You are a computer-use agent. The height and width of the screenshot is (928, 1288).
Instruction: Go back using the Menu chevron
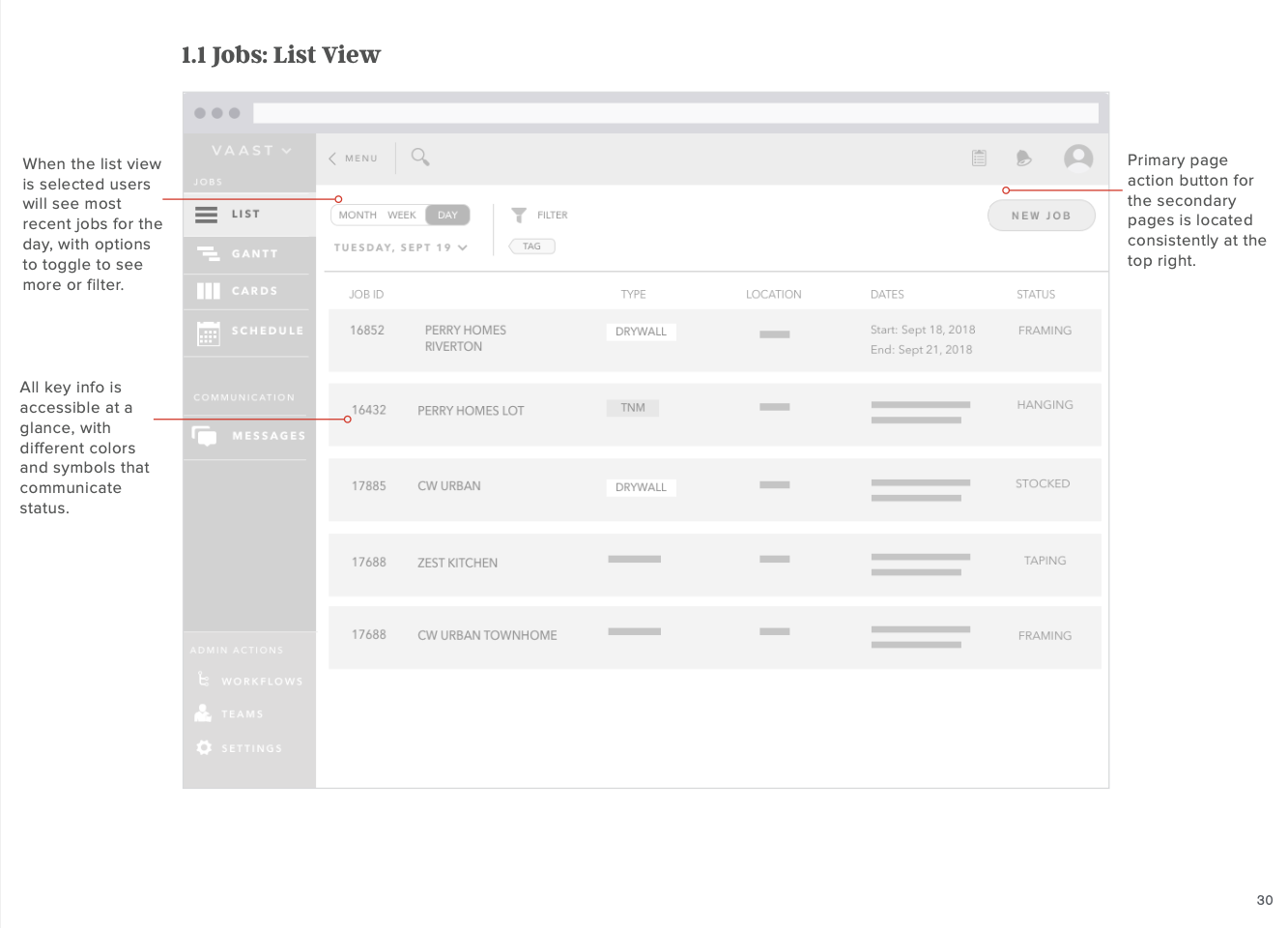pyautogui.click(x=332, y=159)
